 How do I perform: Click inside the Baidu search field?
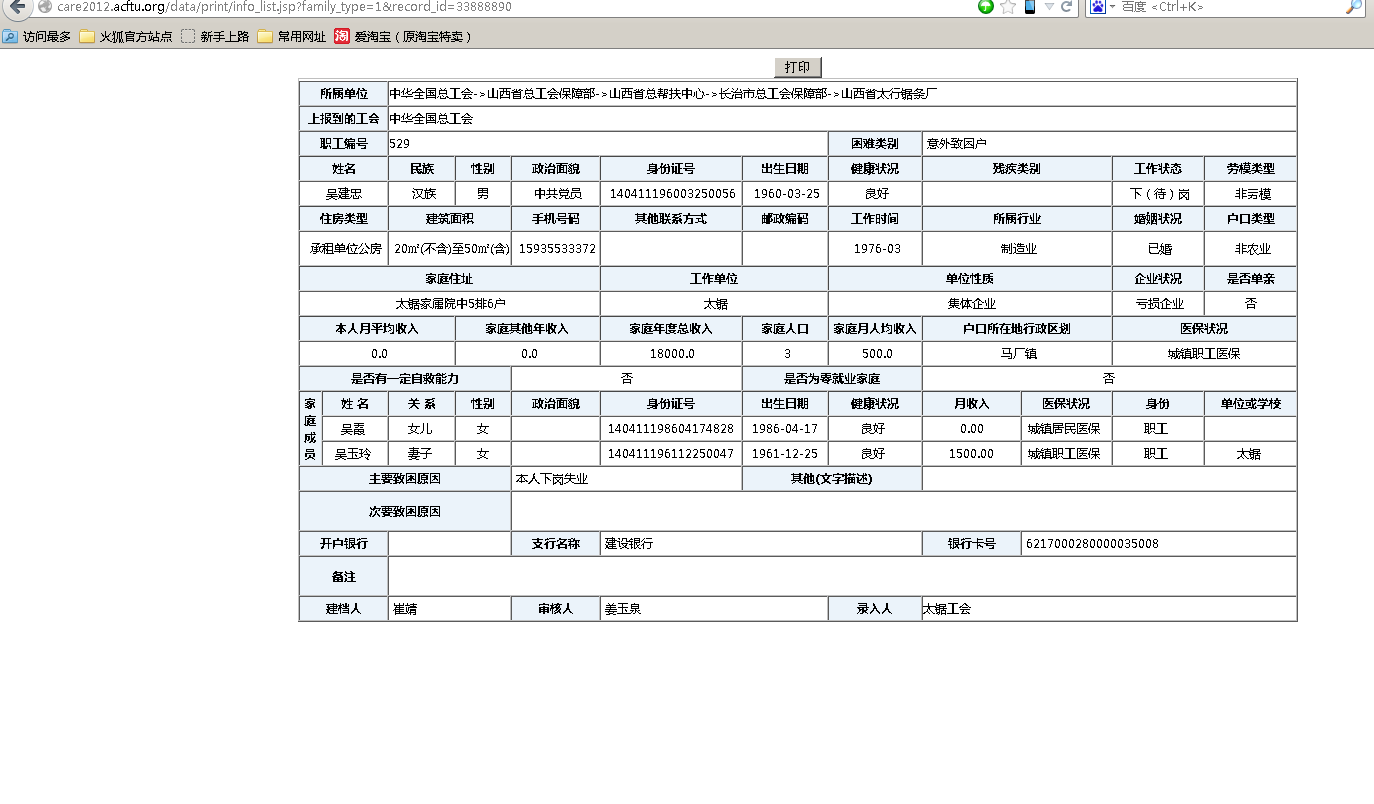[1230, 6]
